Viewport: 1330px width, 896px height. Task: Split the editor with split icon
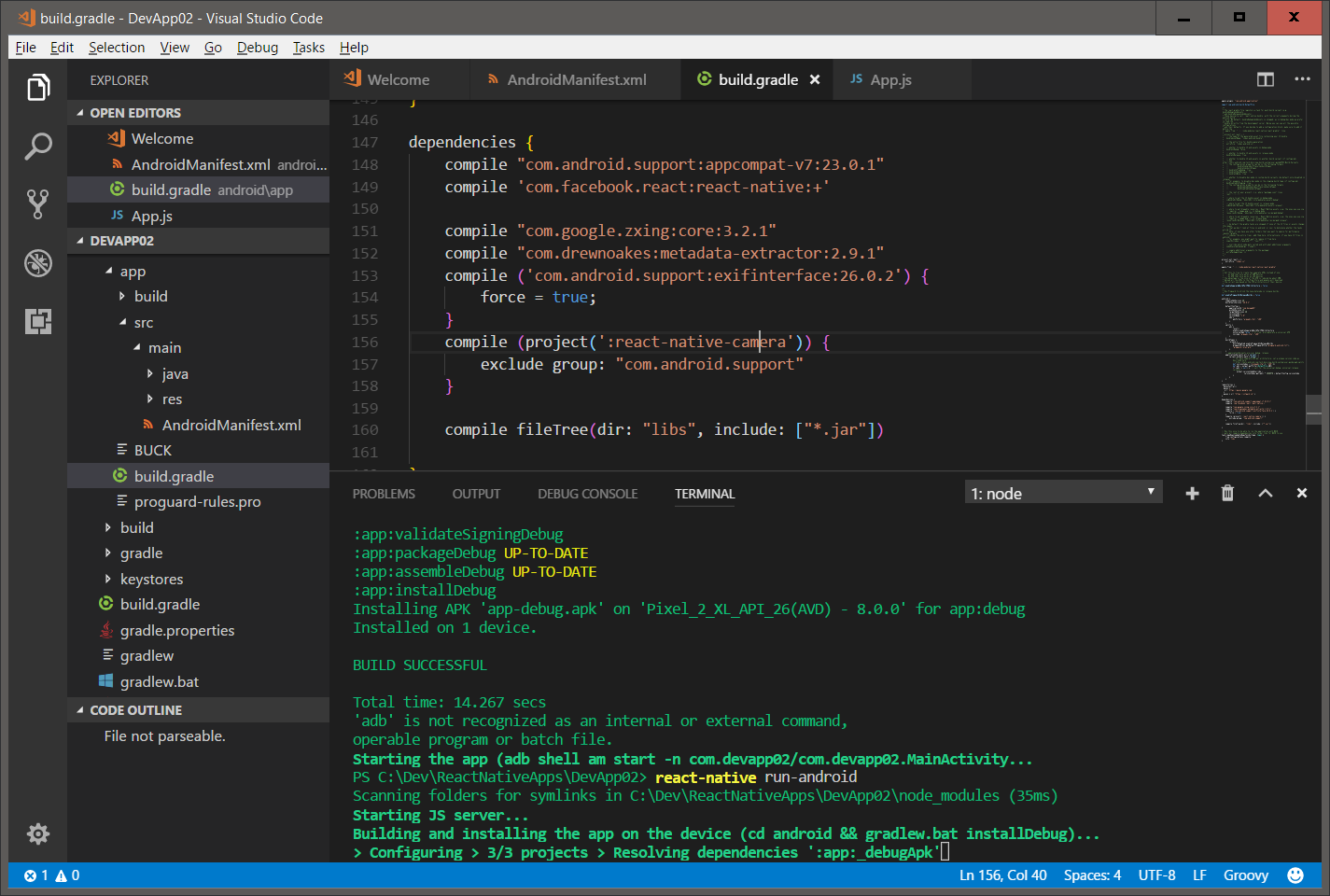1266,80
